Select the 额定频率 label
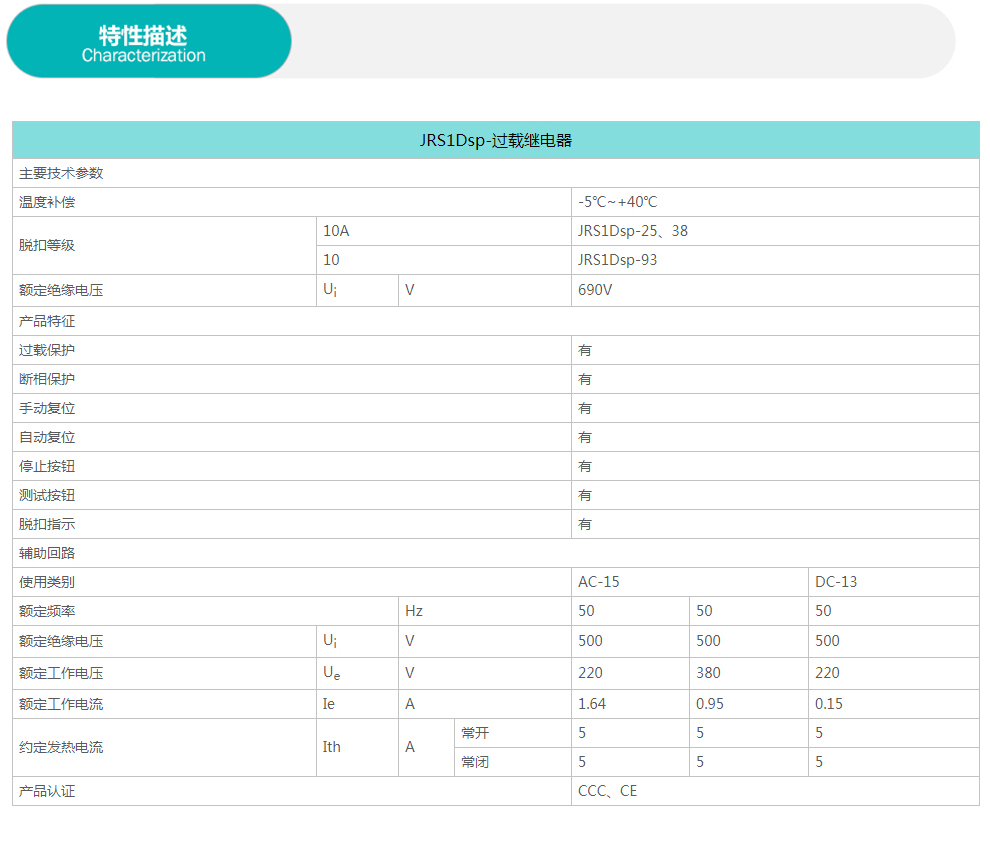Viewport: 990px width, 846px height. [47, 611]
